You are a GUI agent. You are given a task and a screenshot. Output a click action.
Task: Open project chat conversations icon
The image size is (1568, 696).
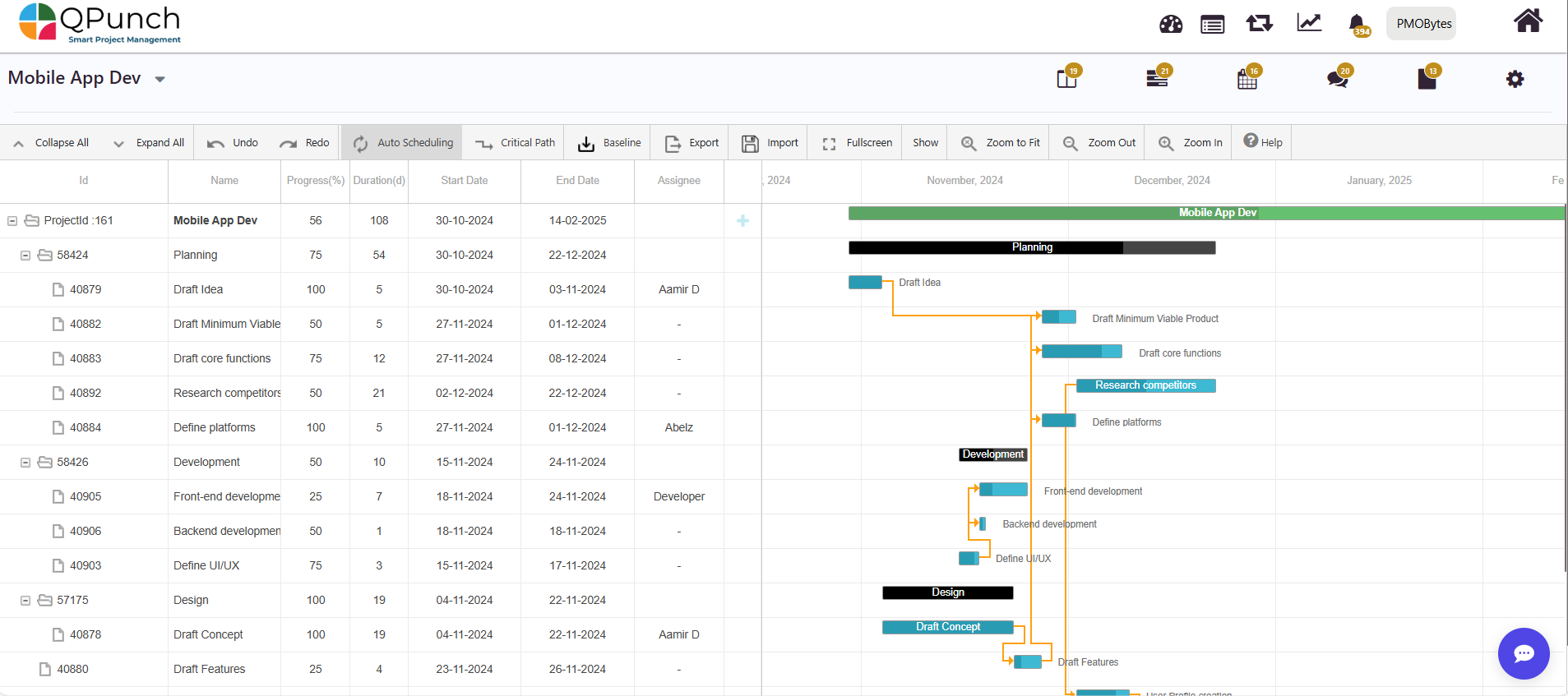[1337, 79]
